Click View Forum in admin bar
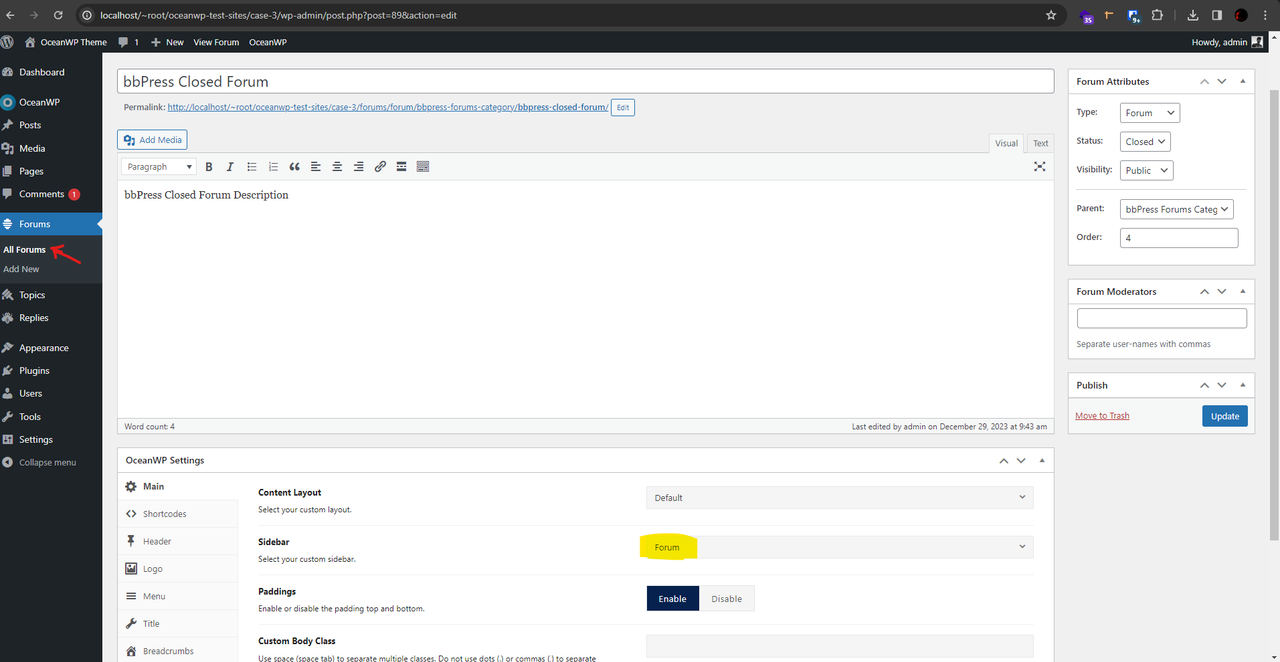 click(216, 42)
